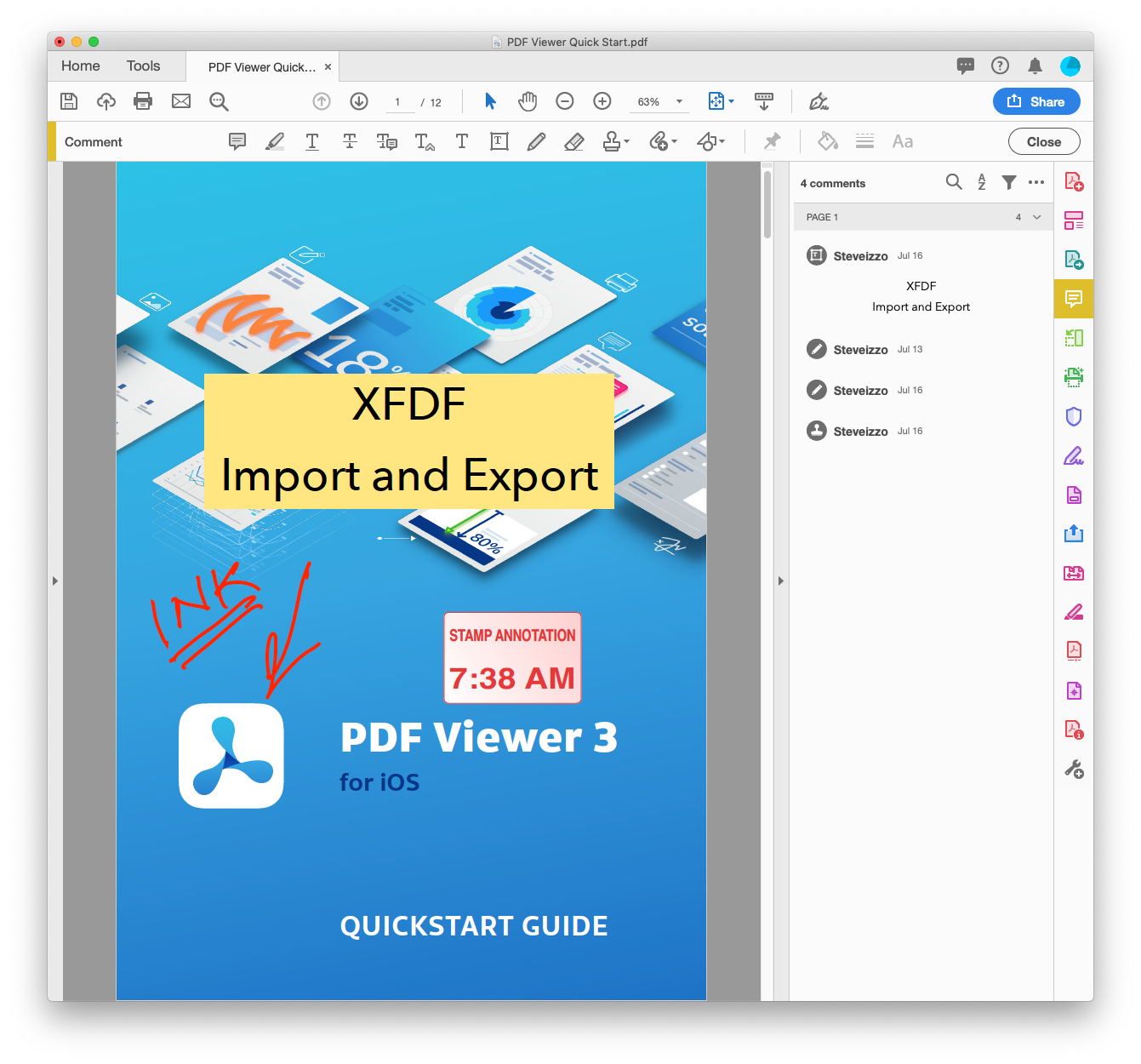Open the annotation fill color picker
1141x1064 pixels.
coord(827,141)
